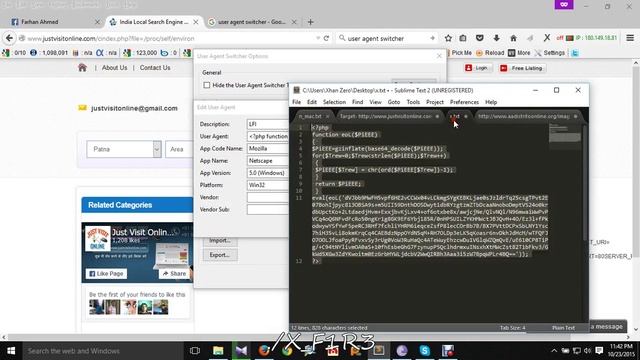Open the Firefox hamburger menu
Screen dimensions: 640x360
click(630, 38)
